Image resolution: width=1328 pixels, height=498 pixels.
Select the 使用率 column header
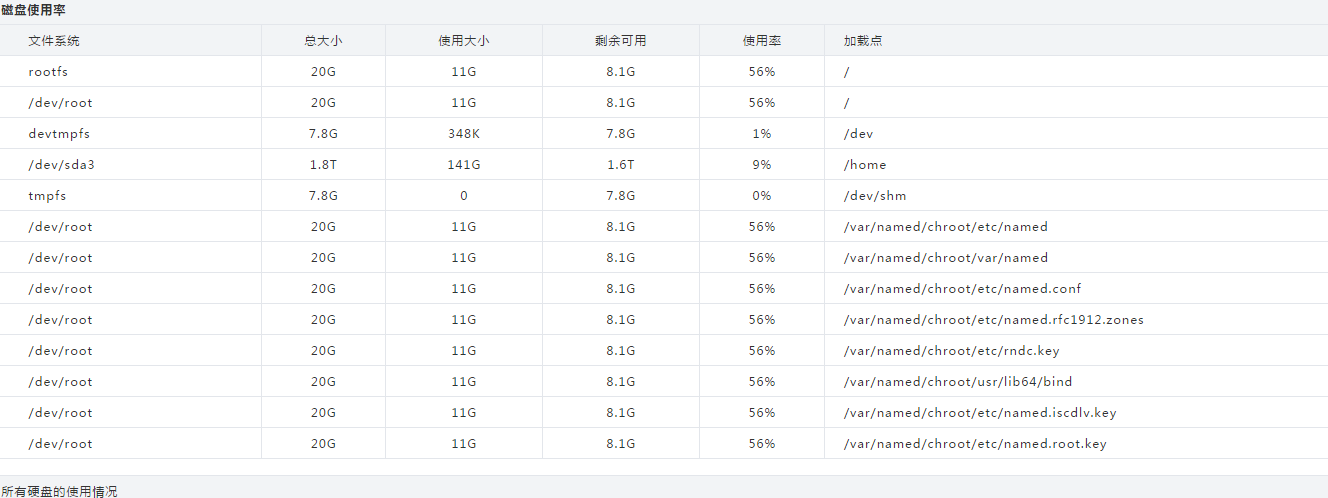pyautogui.click(x=761, y=41)
